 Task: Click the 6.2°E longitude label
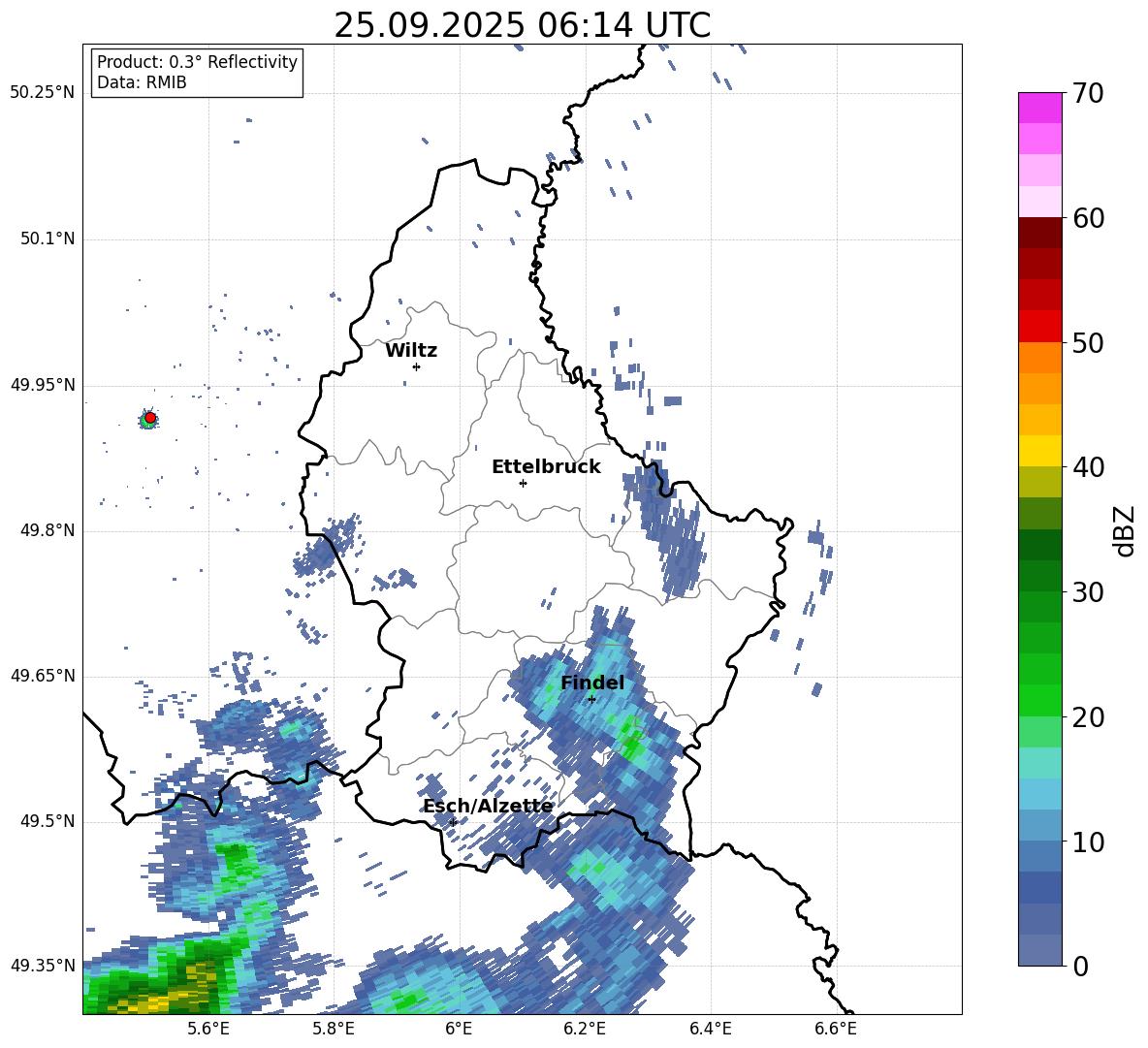point(585,1029)
